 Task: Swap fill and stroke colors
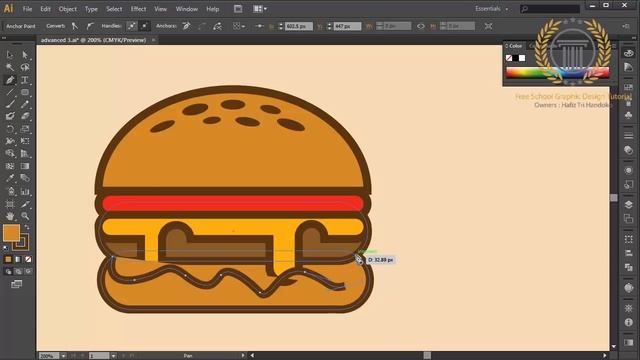27,227
